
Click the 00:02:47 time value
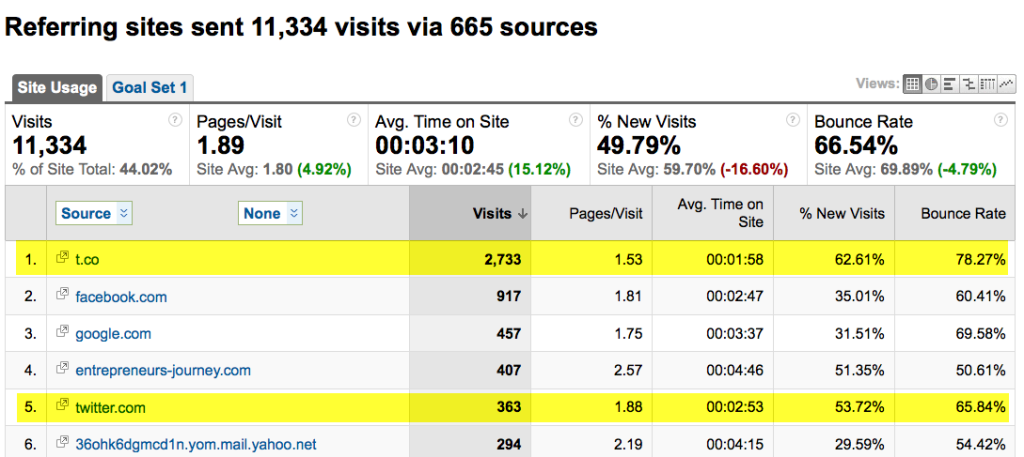[734, 297]
